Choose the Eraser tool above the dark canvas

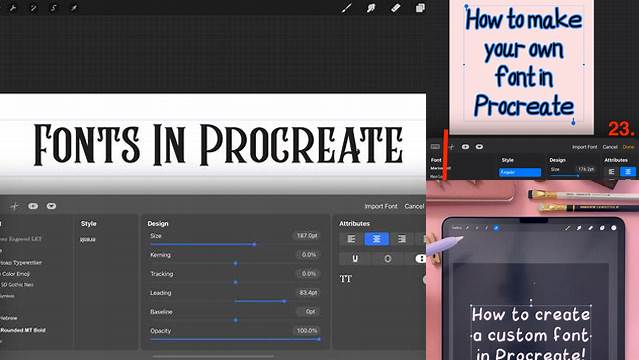pos(395,8)
